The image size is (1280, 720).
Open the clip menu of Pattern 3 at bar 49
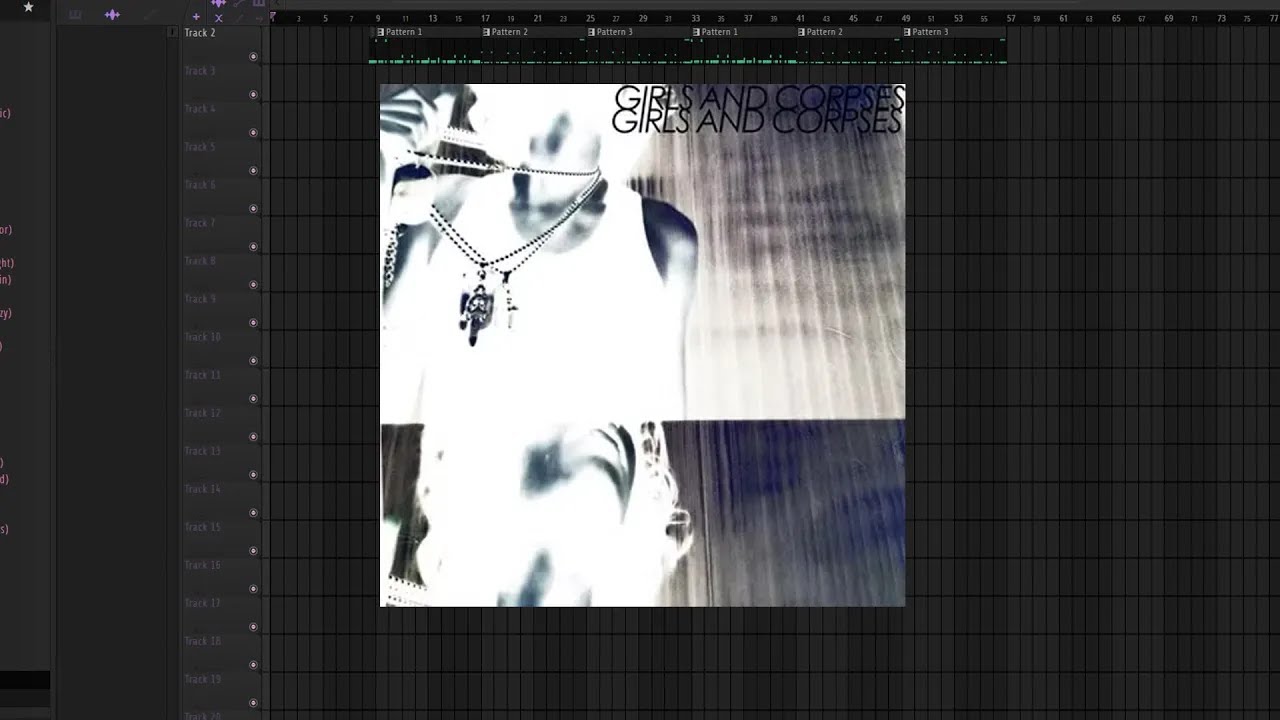coord(907,32)
